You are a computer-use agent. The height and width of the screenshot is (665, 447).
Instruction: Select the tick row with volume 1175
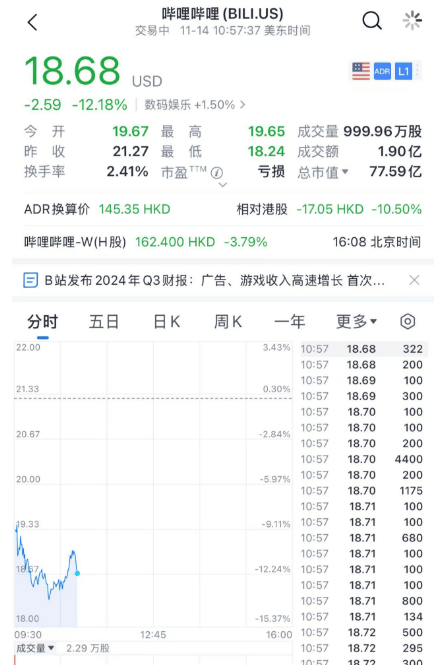(364, 491)
